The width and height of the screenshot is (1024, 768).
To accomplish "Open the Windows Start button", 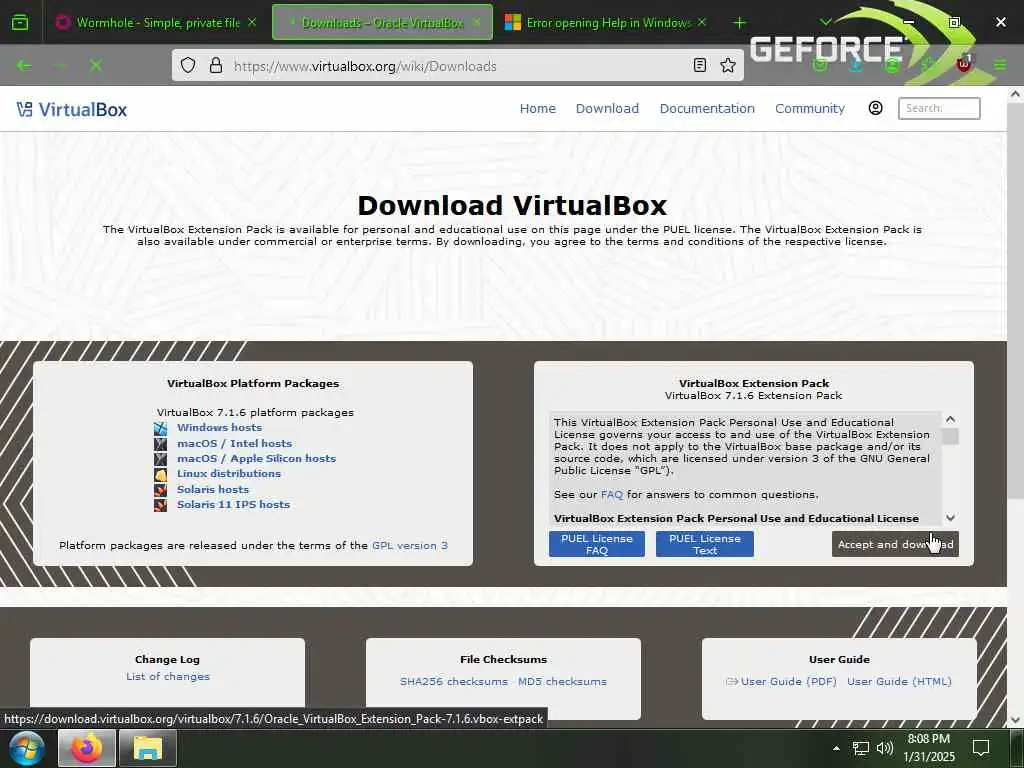I will (27, 748).
